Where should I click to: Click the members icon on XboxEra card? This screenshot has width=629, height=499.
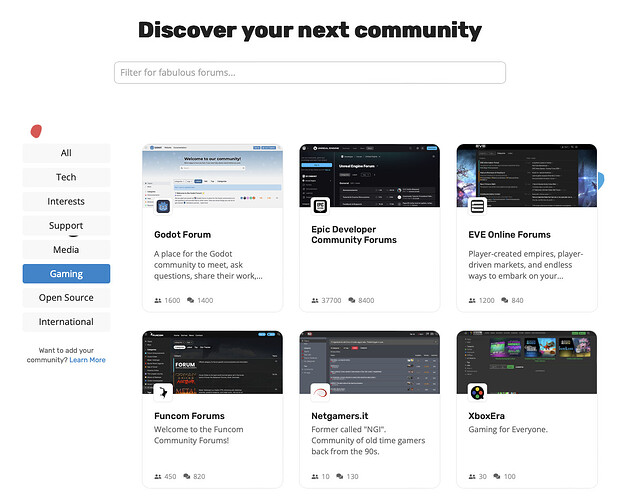coord(472,477)
